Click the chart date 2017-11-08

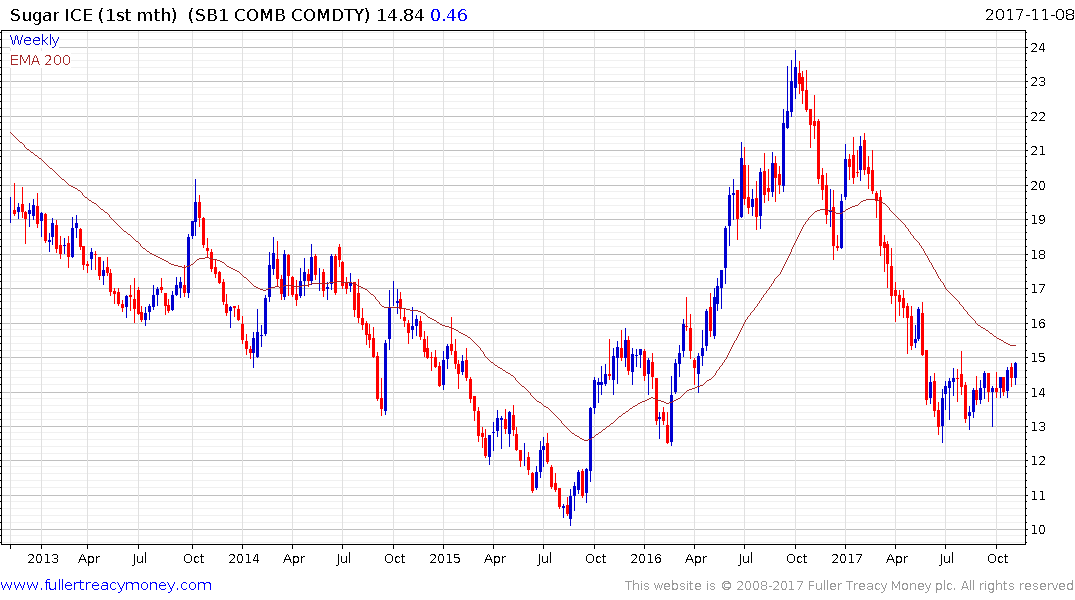tap(1029, 14)
